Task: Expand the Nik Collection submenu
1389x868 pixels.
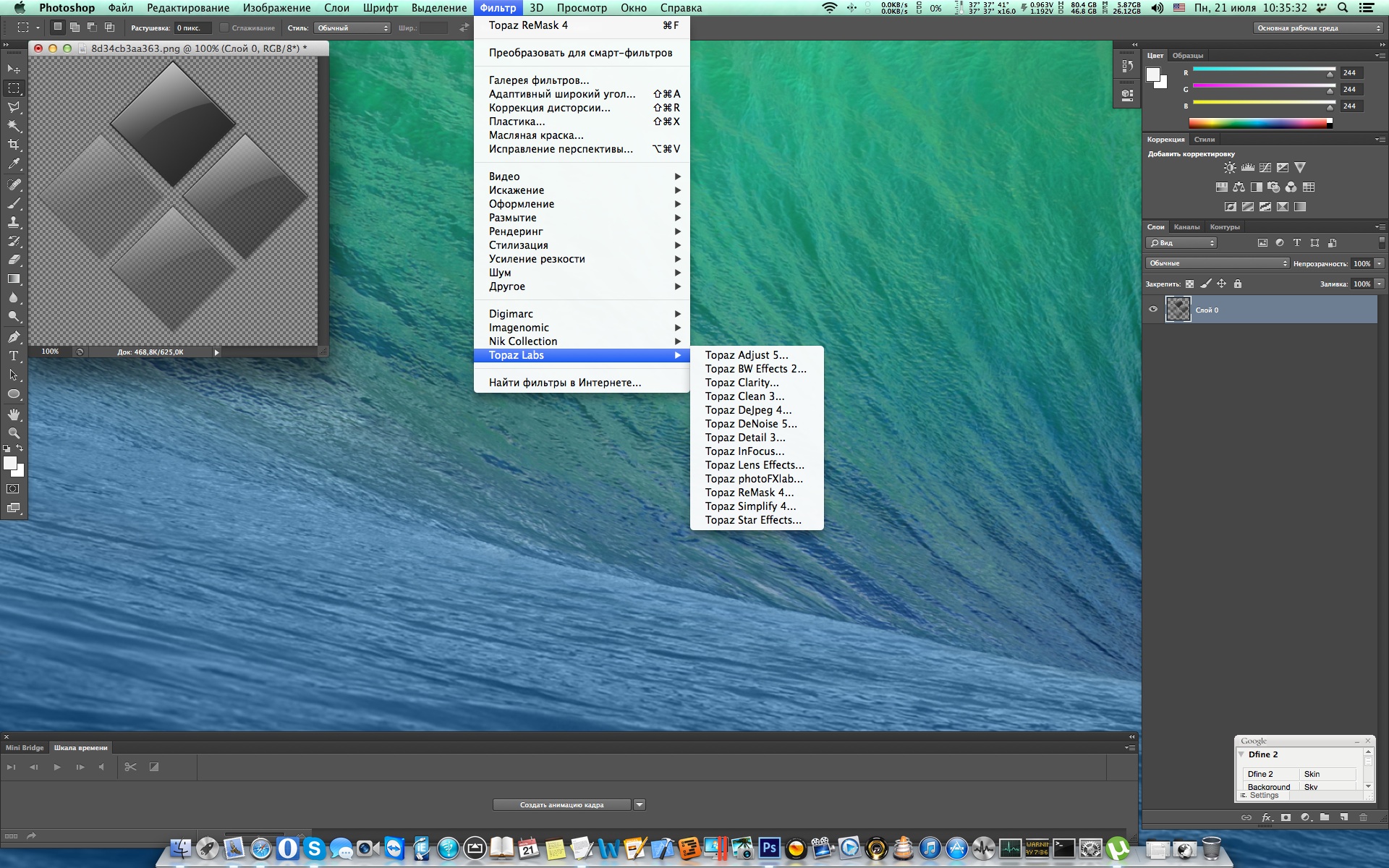Action: click(582, 341)
